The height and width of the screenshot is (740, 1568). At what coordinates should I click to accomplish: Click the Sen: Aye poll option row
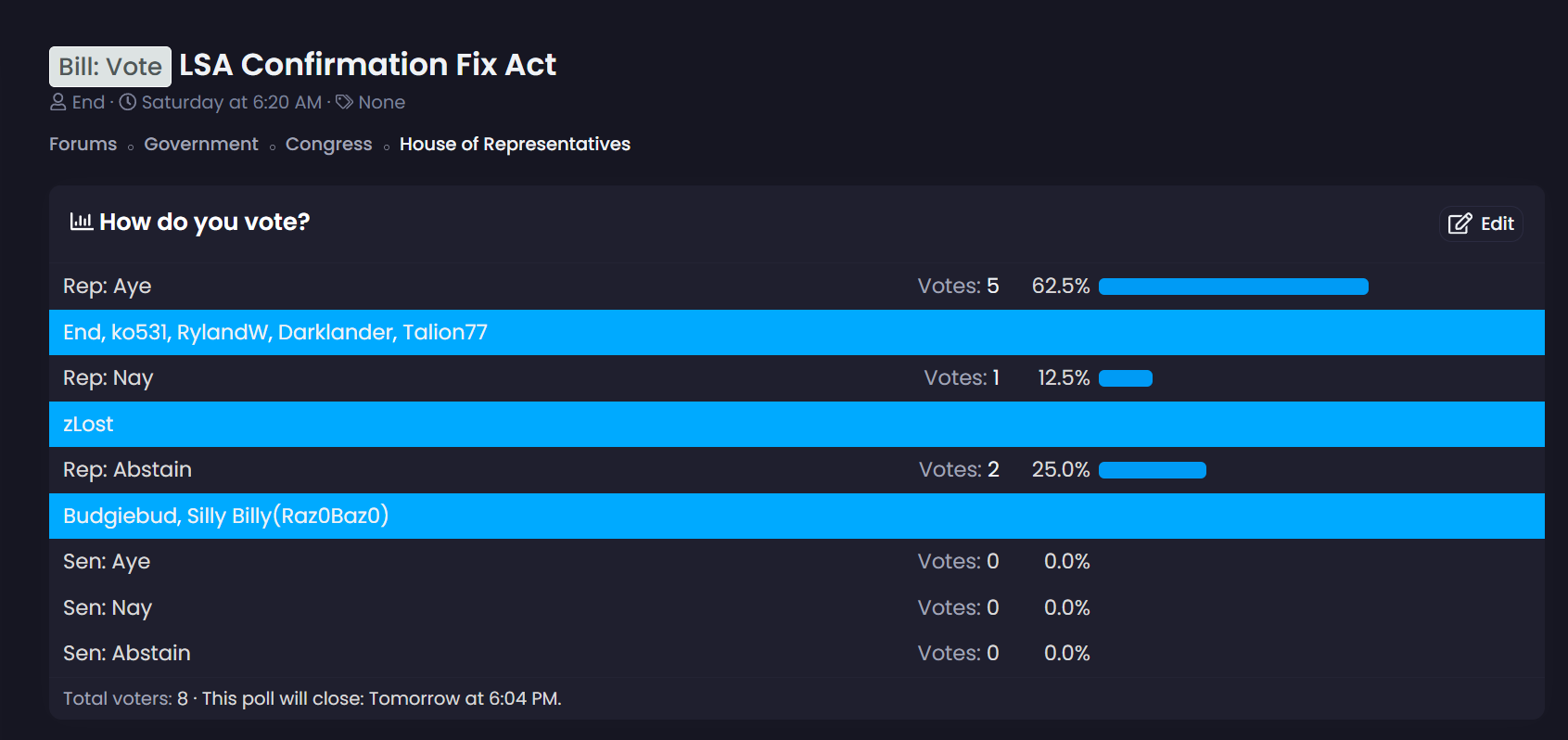tap(107, 561)
